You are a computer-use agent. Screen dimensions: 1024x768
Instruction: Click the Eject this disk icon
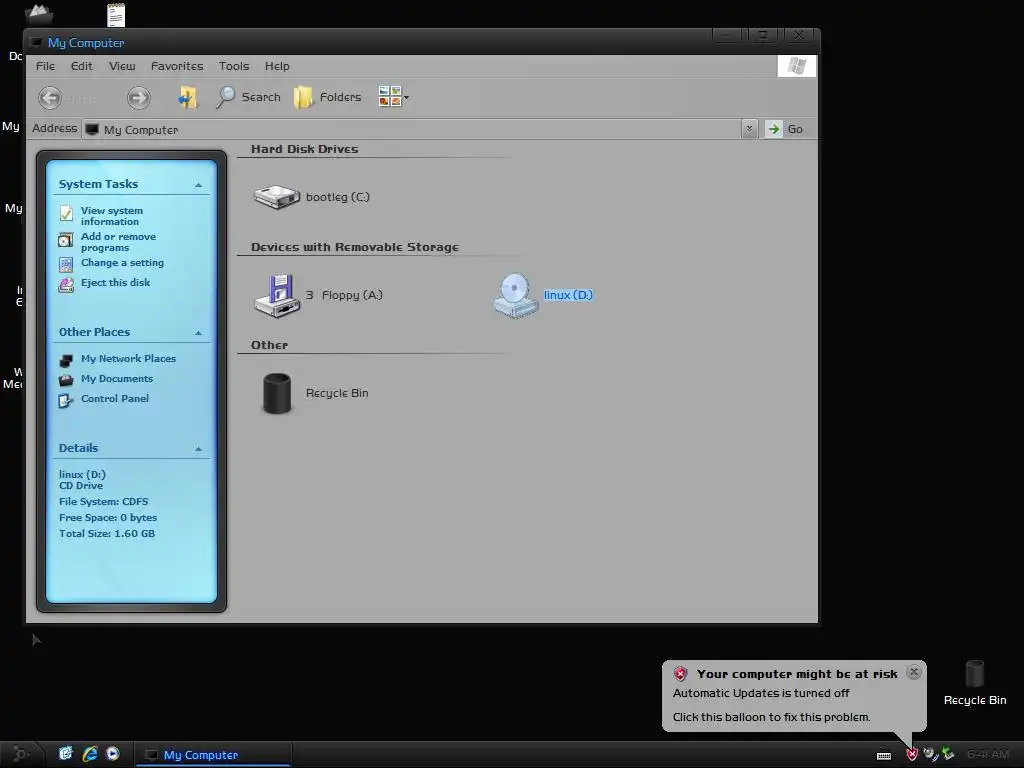(66, 285)
